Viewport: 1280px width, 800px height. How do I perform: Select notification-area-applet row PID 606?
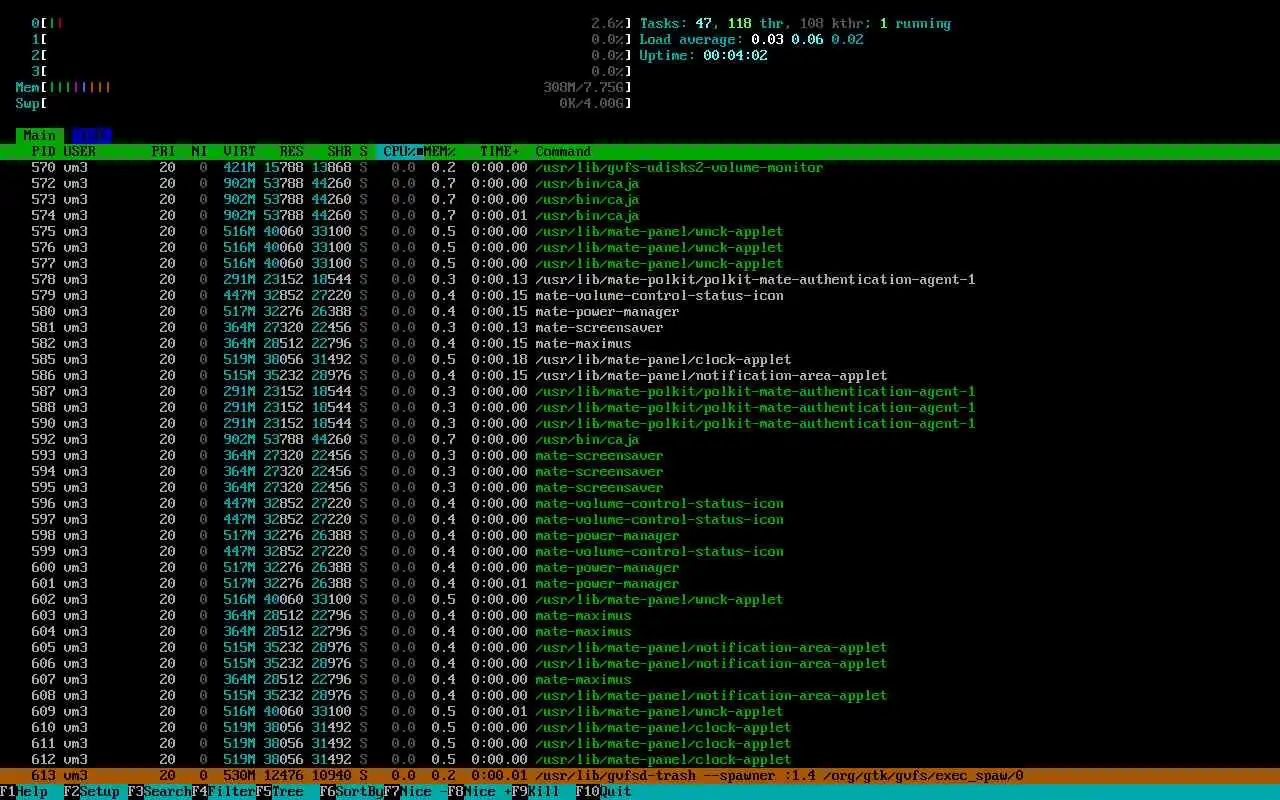tap(640, 664)
